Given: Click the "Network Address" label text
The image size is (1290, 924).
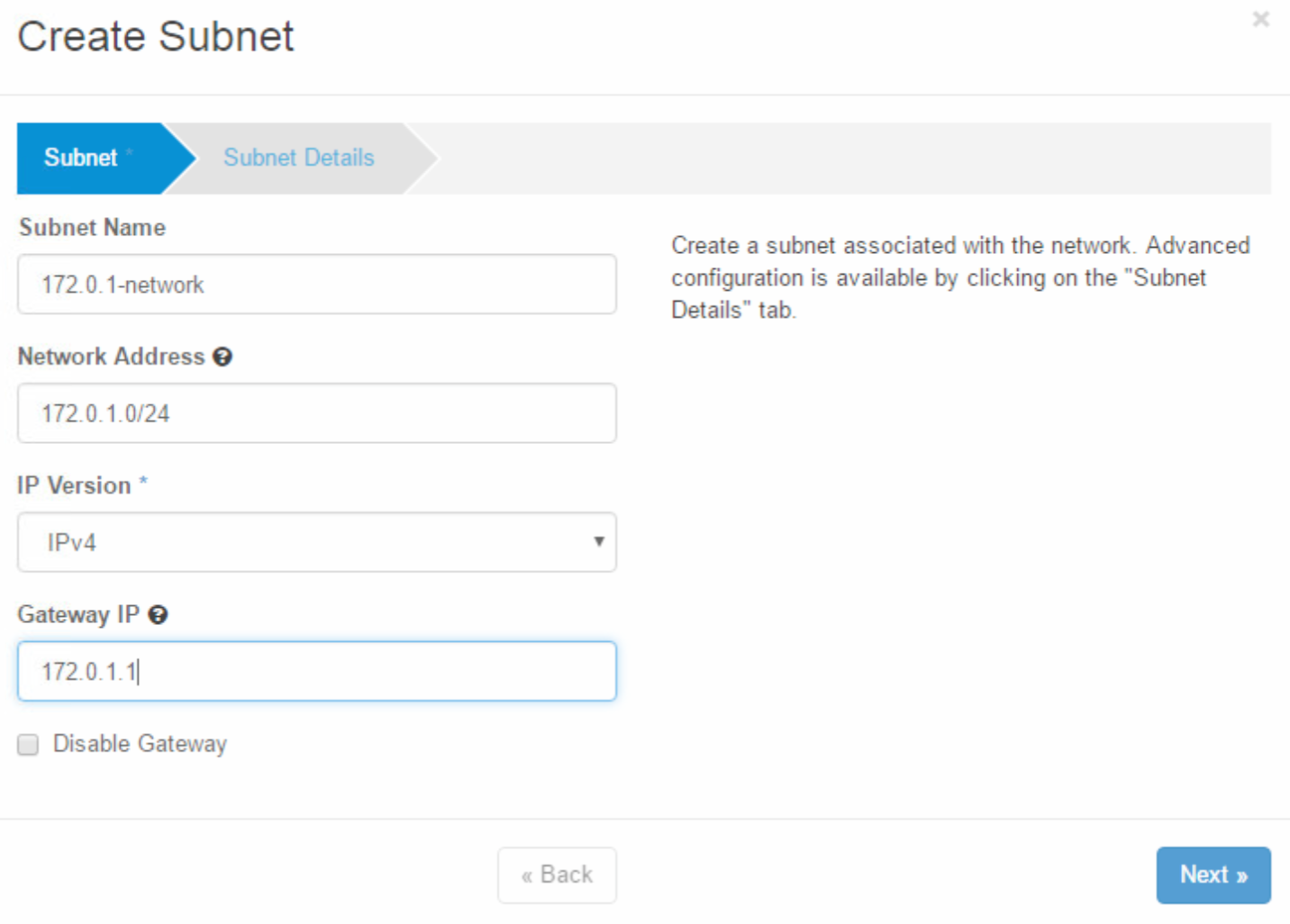Looking at the screenshot, I should [112, 357].
